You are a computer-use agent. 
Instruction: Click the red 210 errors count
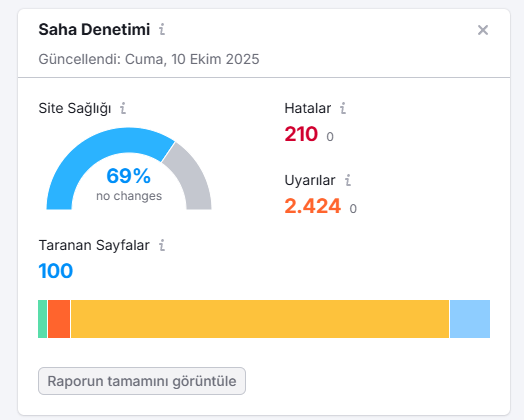coord(301,134)
